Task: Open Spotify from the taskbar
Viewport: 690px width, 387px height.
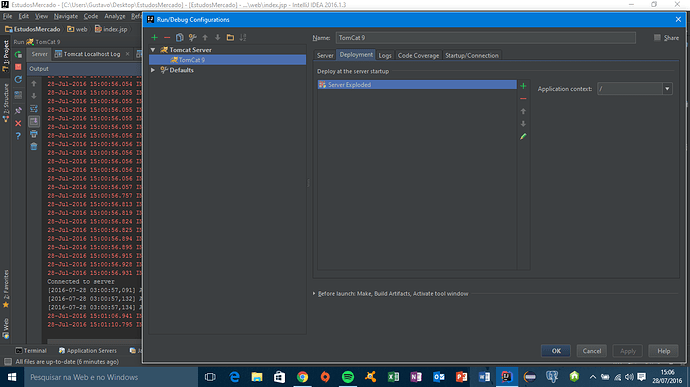Action: [348, 377]
